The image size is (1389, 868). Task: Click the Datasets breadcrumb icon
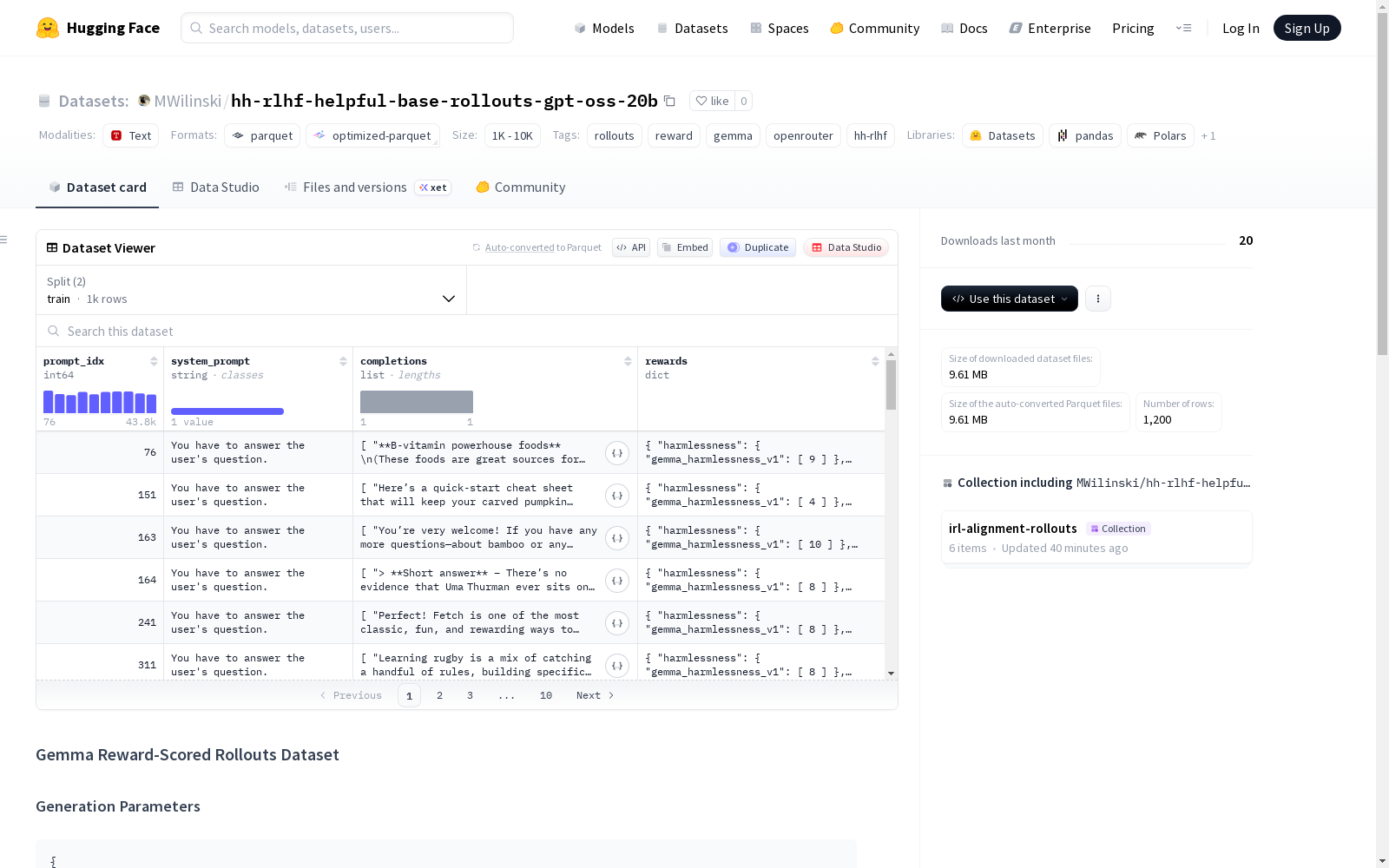(44, 101)
